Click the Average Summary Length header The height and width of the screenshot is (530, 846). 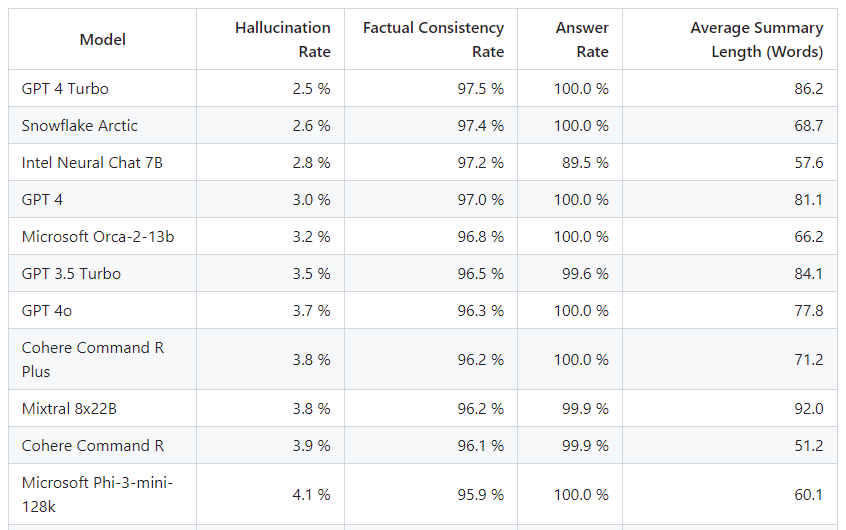[x=756, y=40]
